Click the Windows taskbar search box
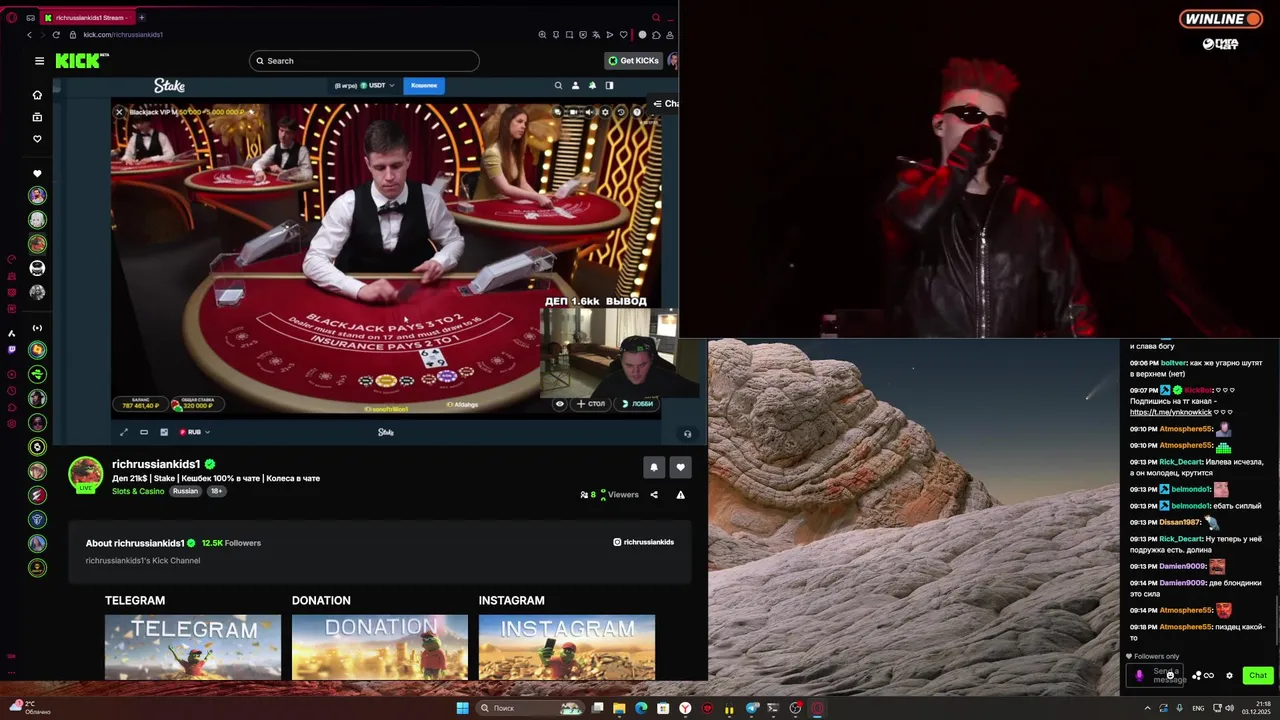 point(530,708)
